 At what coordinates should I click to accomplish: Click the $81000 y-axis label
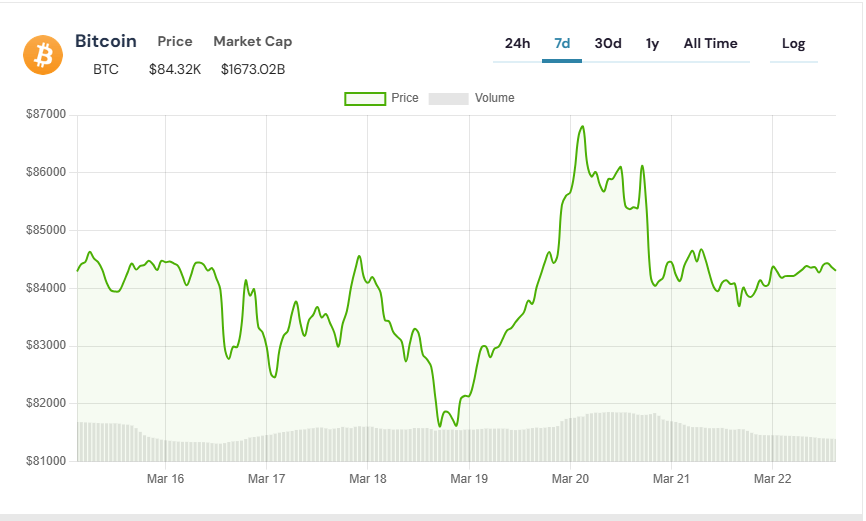[46, 461]
